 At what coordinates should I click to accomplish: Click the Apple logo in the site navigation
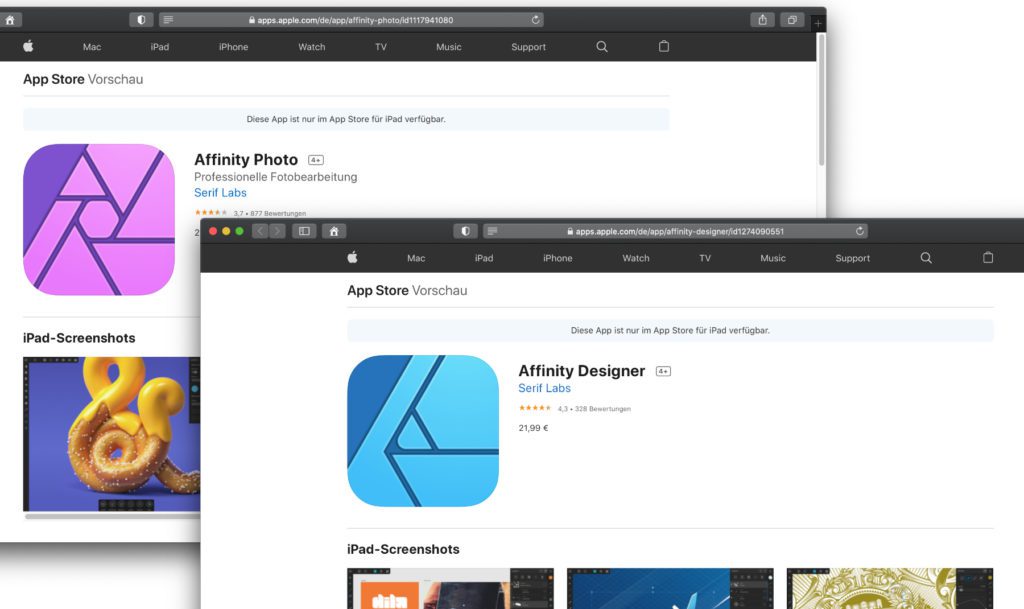point(351,257)
